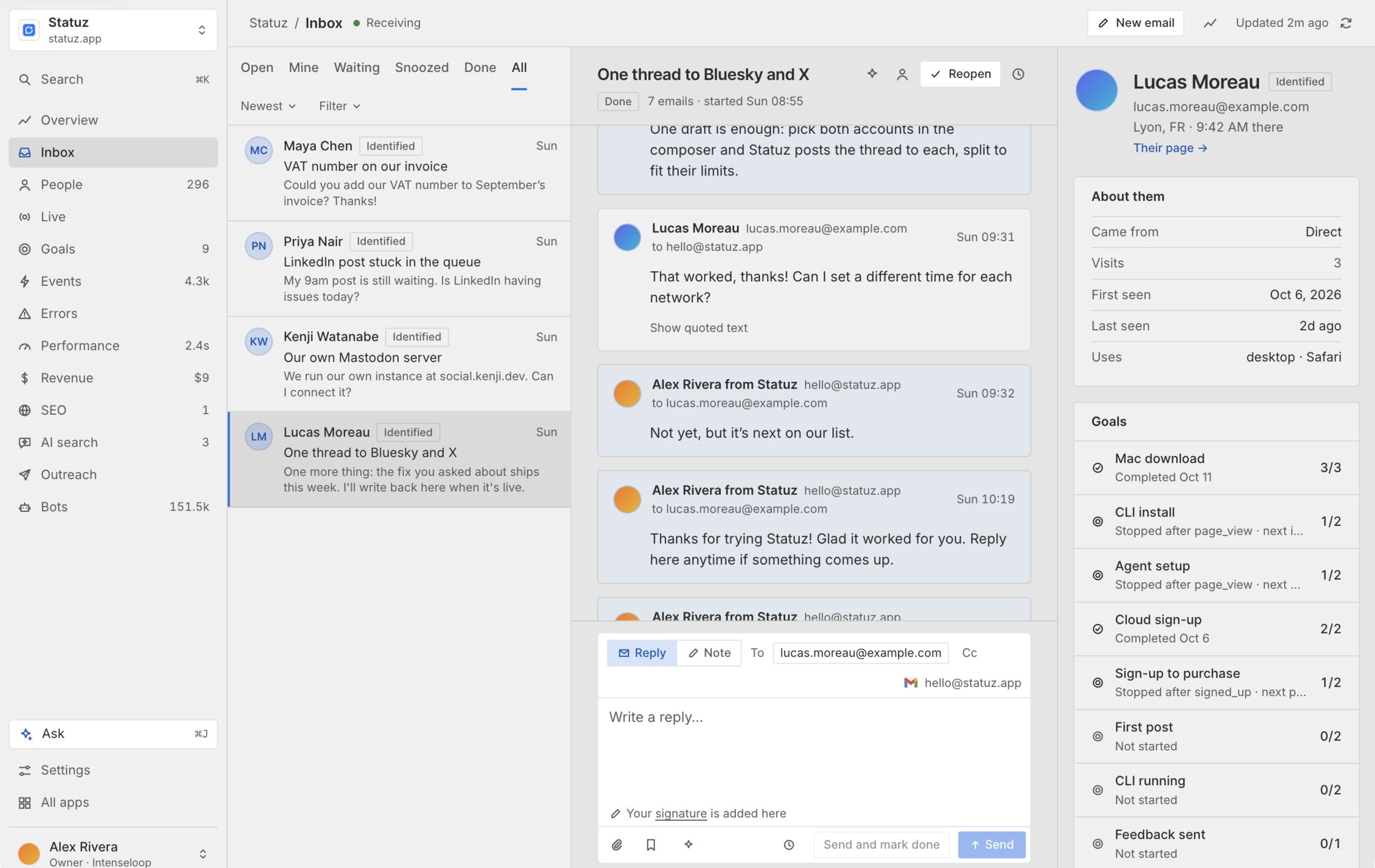Image resolution: width=1375 pixels, height=868 pixels.
Task: Open Maya Chen's VAT number conversation
Action: click(400, 173)
